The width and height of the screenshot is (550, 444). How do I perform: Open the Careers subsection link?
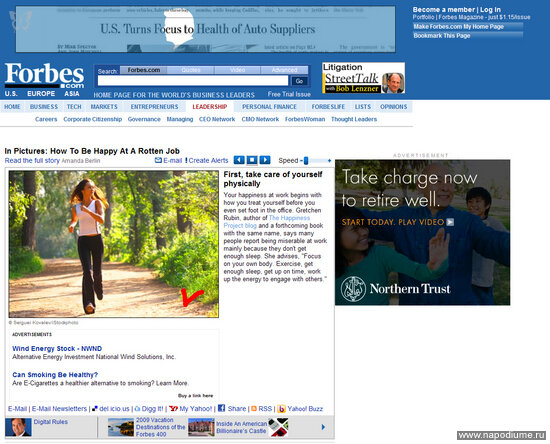click(x=46, y=119)
